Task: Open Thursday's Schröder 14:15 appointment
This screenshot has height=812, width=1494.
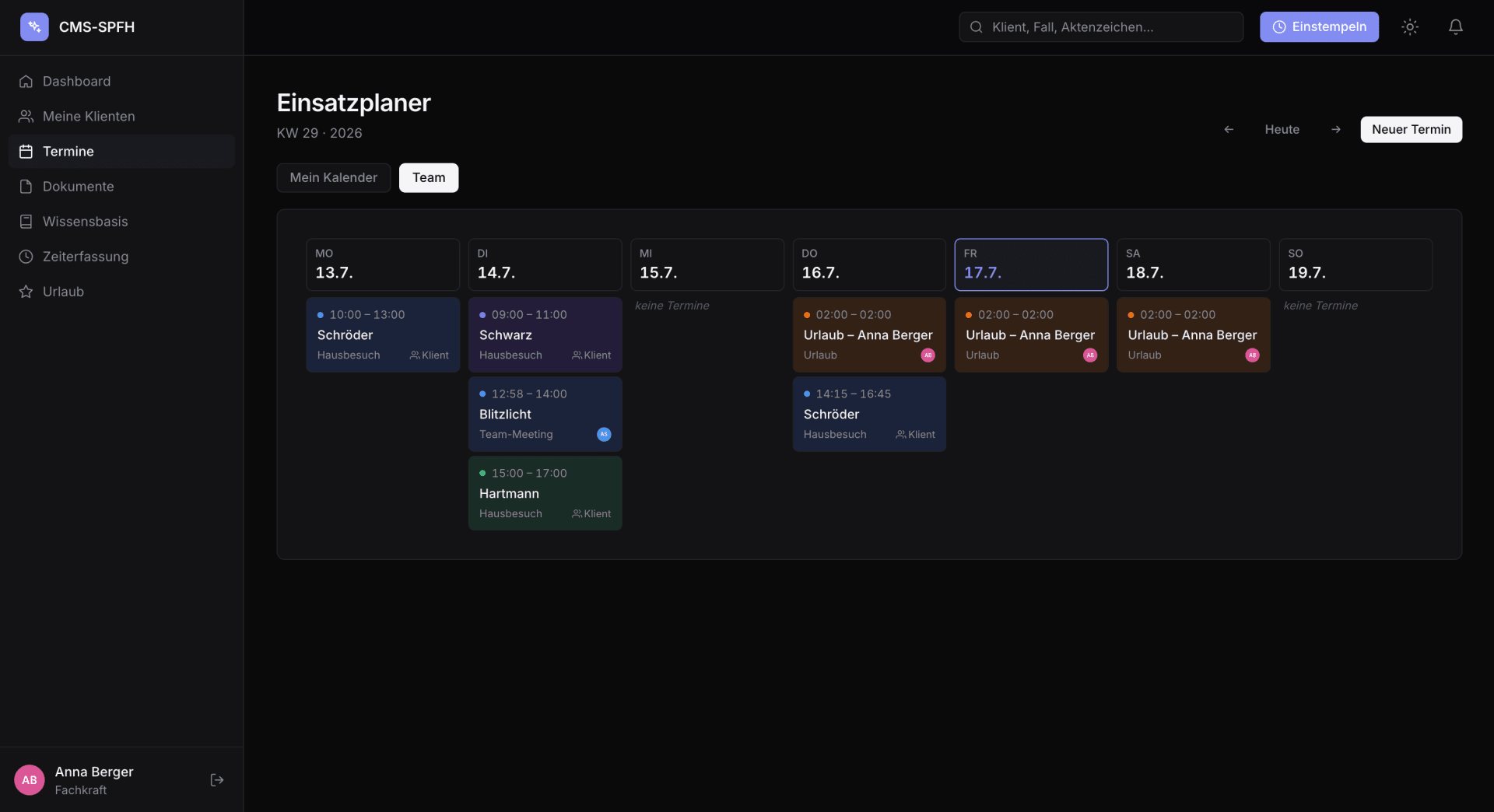Action: pos(869,414)
